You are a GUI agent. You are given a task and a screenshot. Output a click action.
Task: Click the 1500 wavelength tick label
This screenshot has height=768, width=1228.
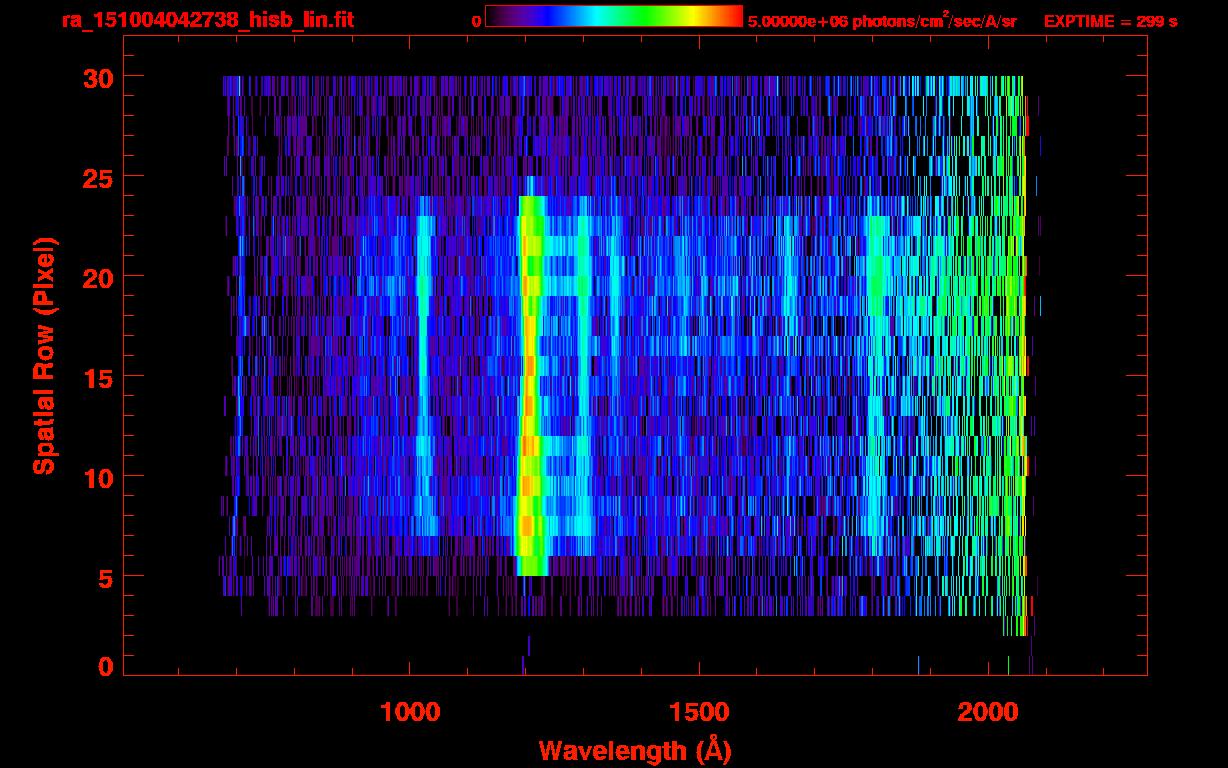coord(699,712)
